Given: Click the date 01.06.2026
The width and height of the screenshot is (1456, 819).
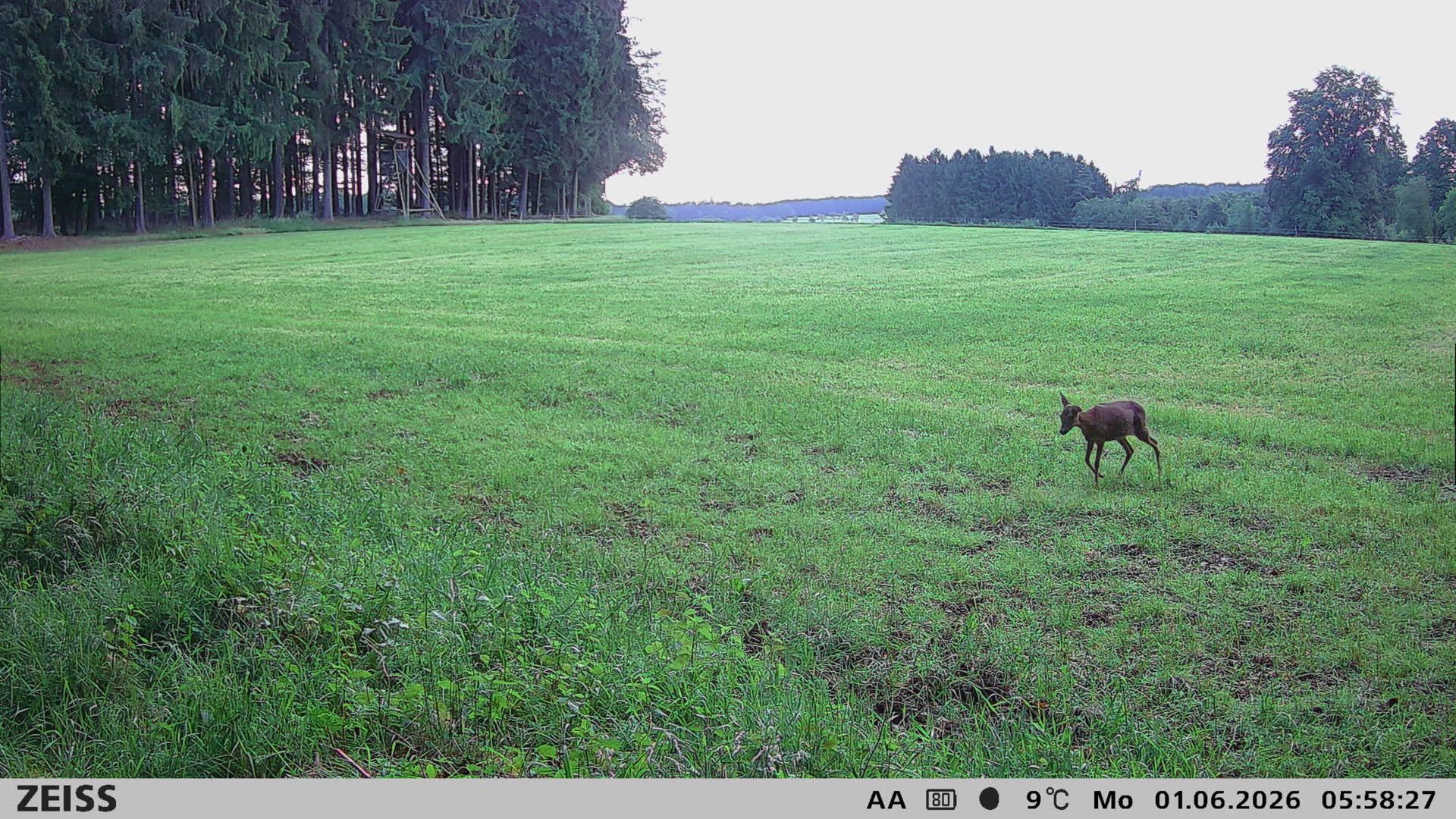Looking at the screenshot, I should pos(1227,800).
